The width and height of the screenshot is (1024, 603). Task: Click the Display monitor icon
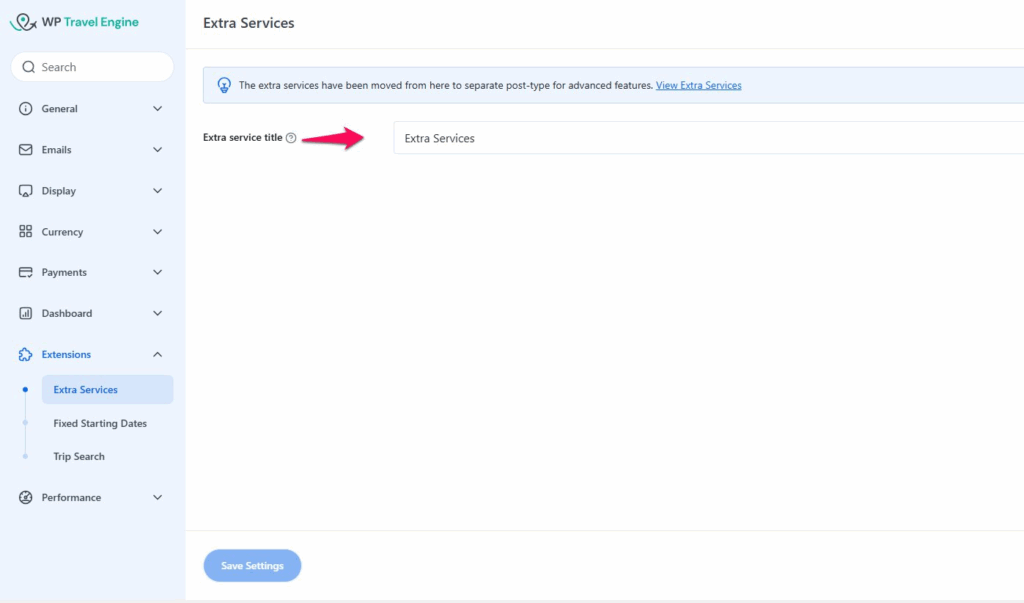click(x=26, y=191)
